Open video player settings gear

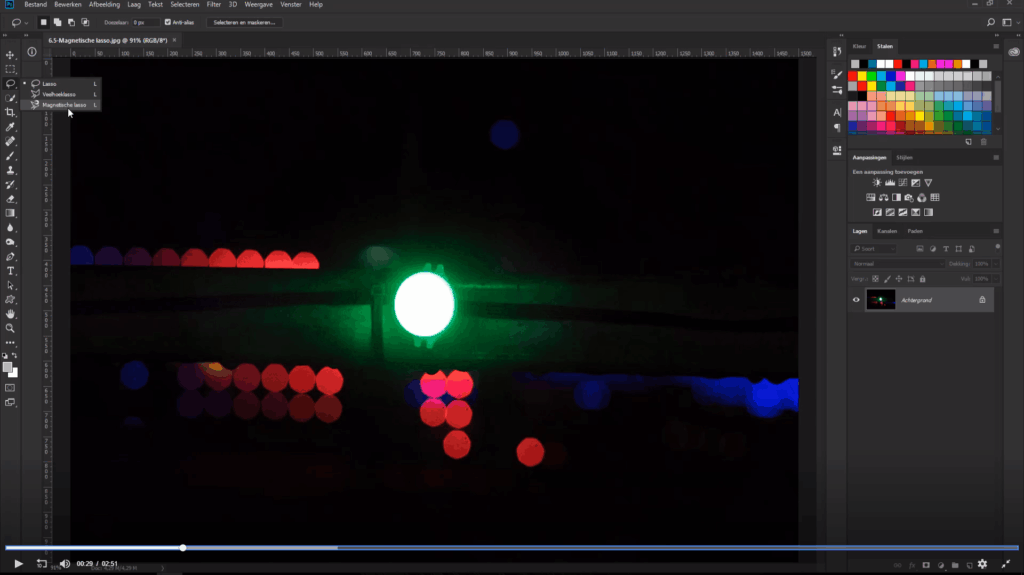[982, 564]
